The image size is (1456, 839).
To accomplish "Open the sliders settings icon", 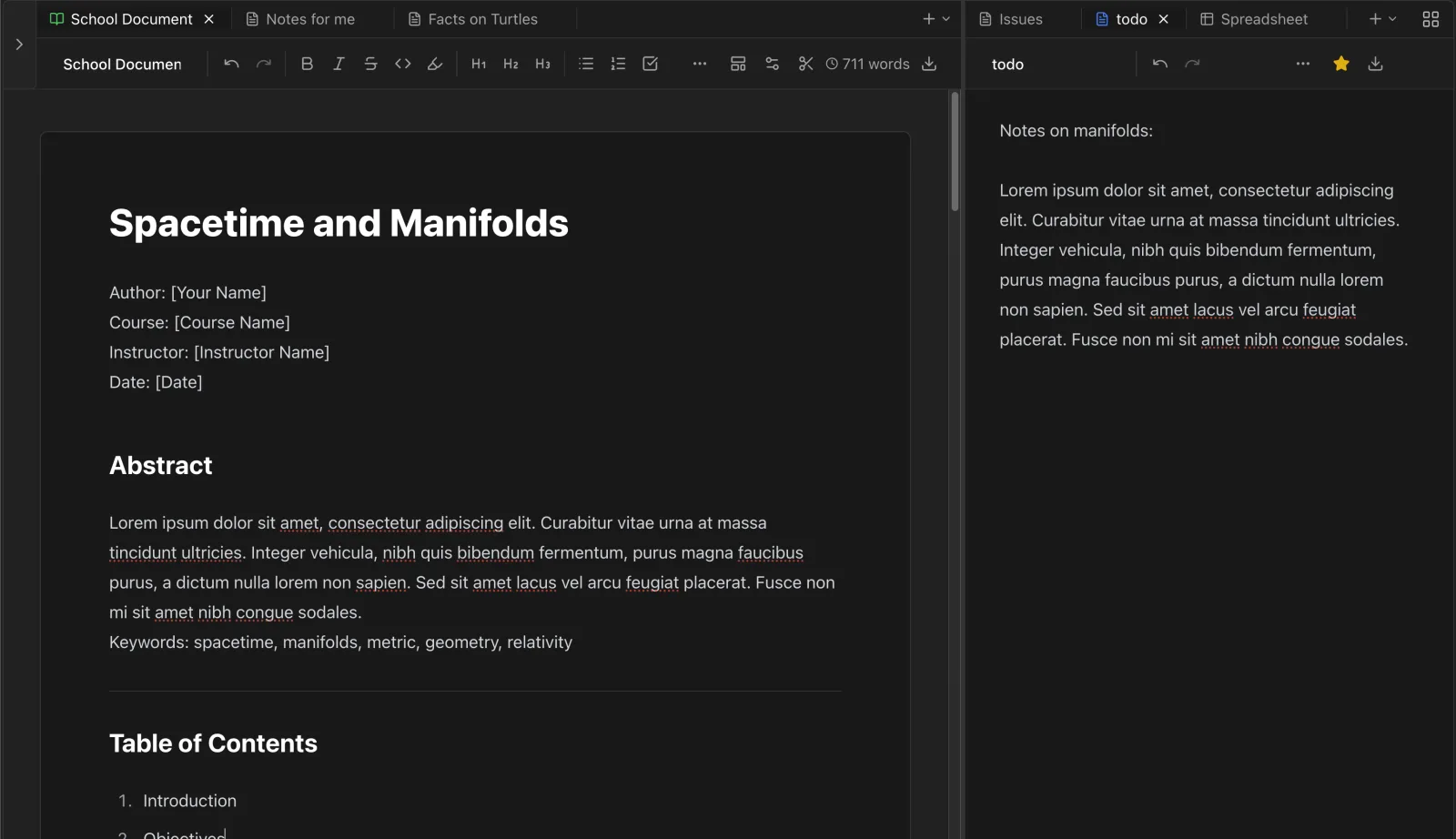I will tap(772, 64).
